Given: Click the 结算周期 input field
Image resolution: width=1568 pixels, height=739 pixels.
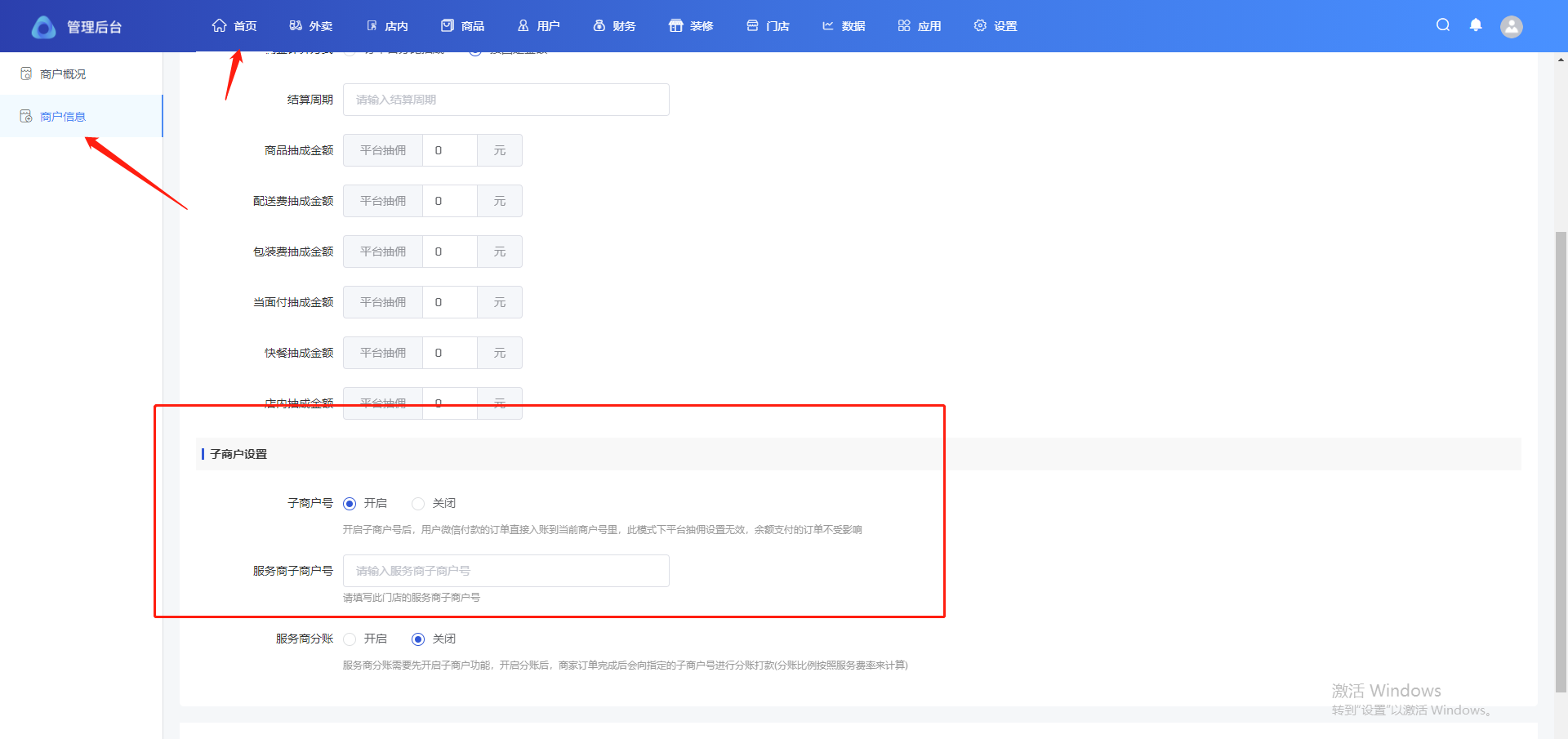Looking at the screenshot, I should pos(506,100).
